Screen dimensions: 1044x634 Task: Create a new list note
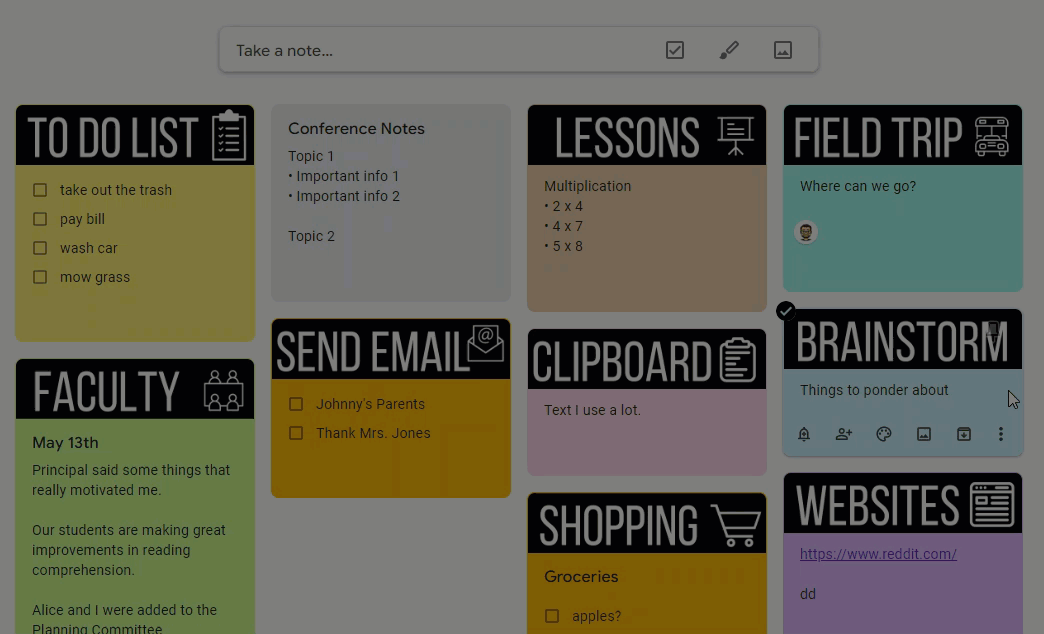click(674, 50)
